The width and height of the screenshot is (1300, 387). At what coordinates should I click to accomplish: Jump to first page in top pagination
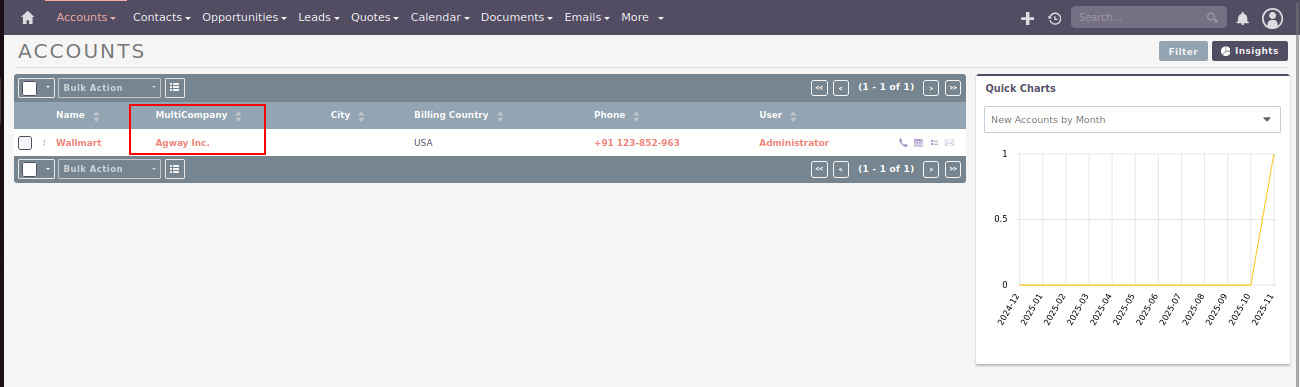click(819, 88)
